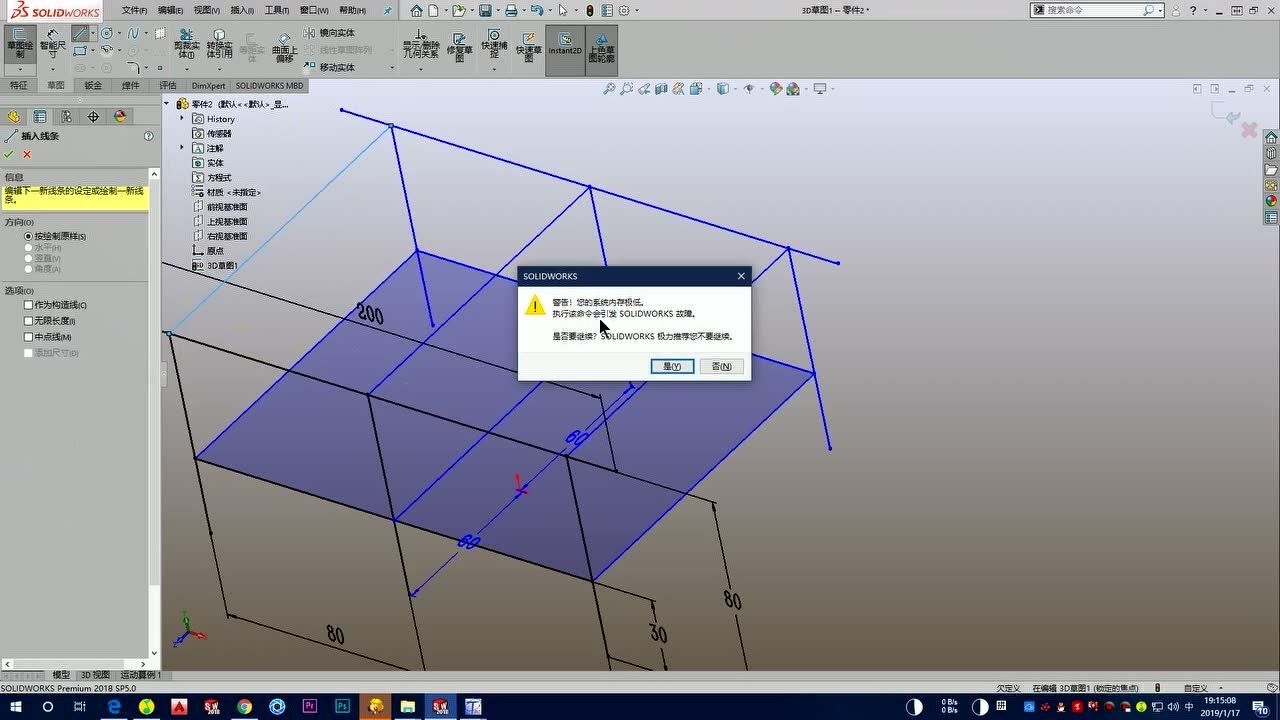Open the 工具 (Tools) menu

pos(277,10)
